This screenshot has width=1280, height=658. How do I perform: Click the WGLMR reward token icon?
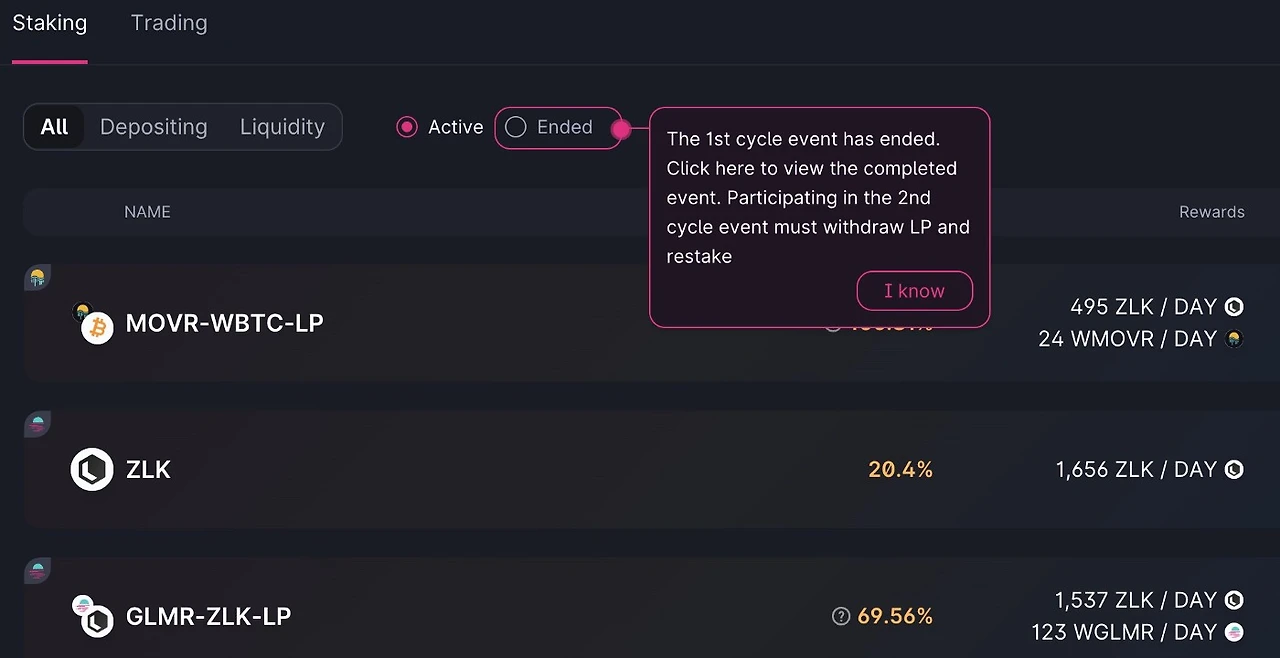tap(1234, 632)
